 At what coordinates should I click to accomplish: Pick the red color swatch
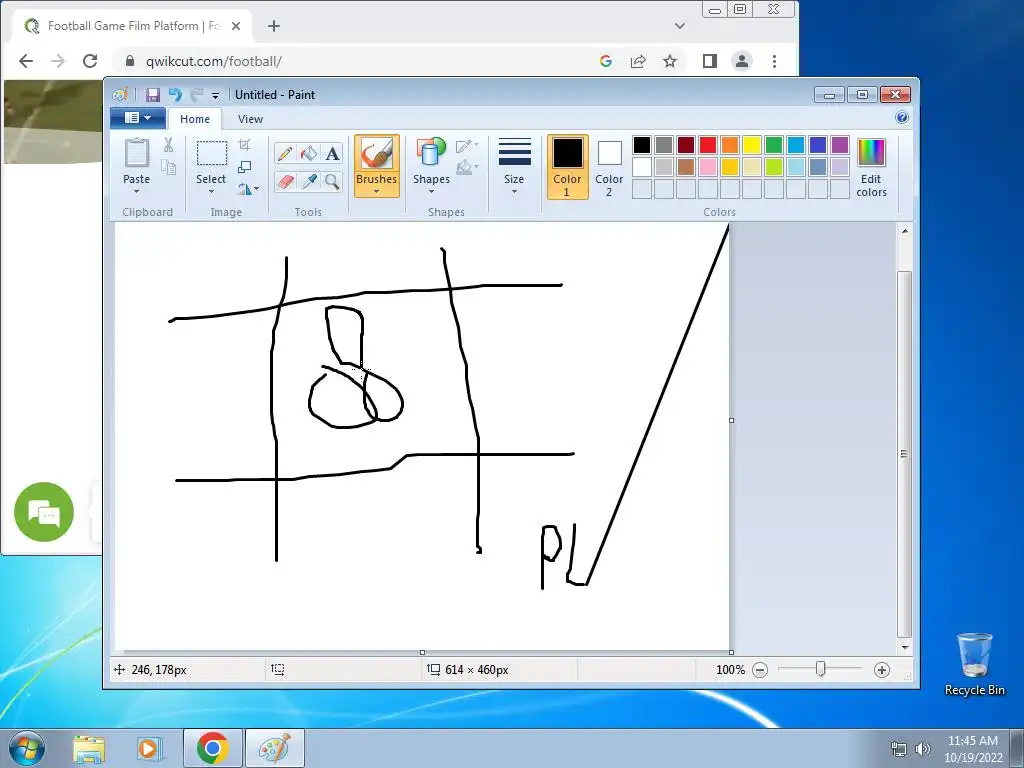708,145
